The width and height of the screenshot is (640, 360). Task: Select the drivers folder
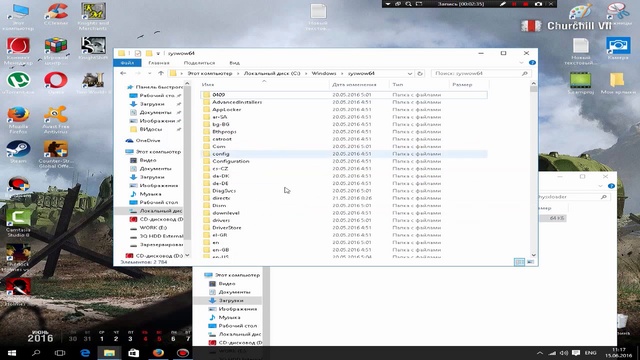click(x=221, y=220)
